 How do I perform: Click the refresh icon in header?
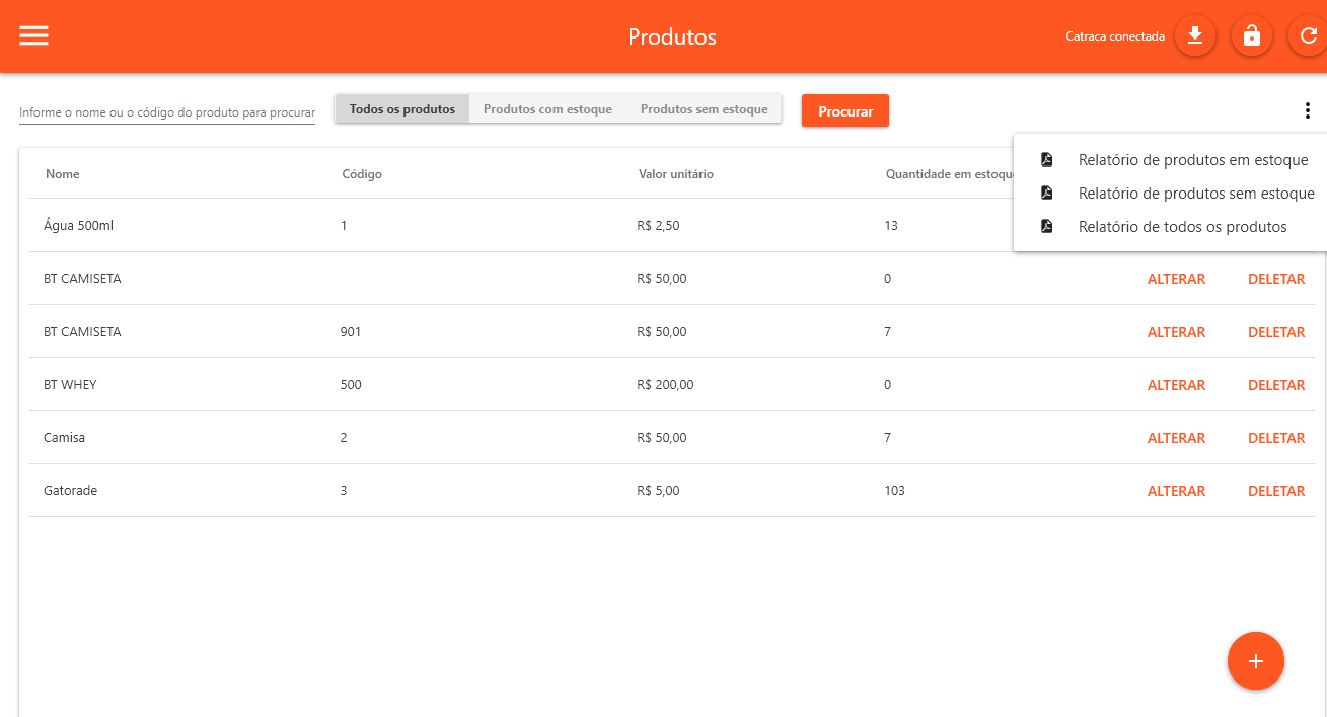(x=1308, y=37)
